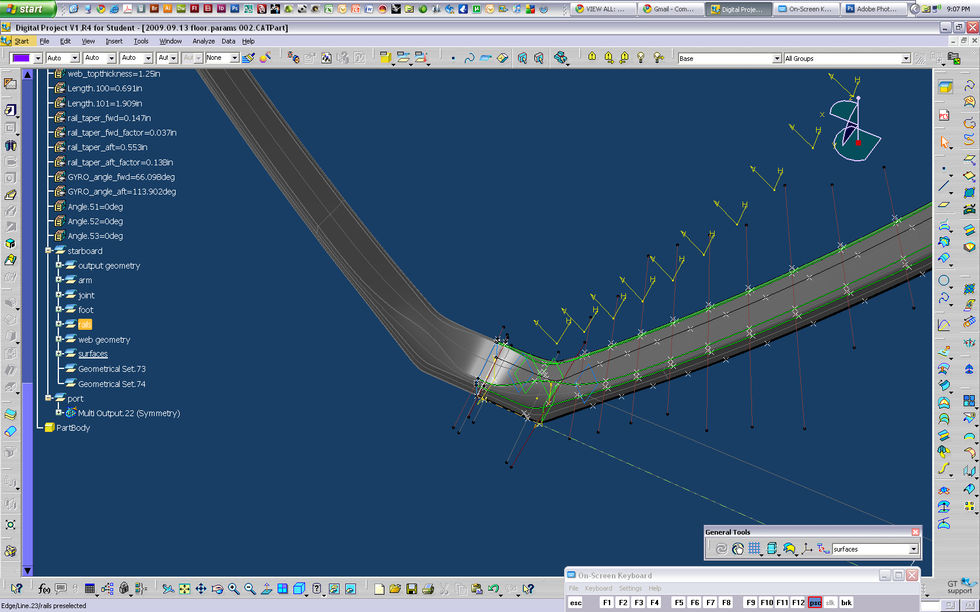Select 'rail_taper_fwd=0.147in' parameter

tap(109, 118)
